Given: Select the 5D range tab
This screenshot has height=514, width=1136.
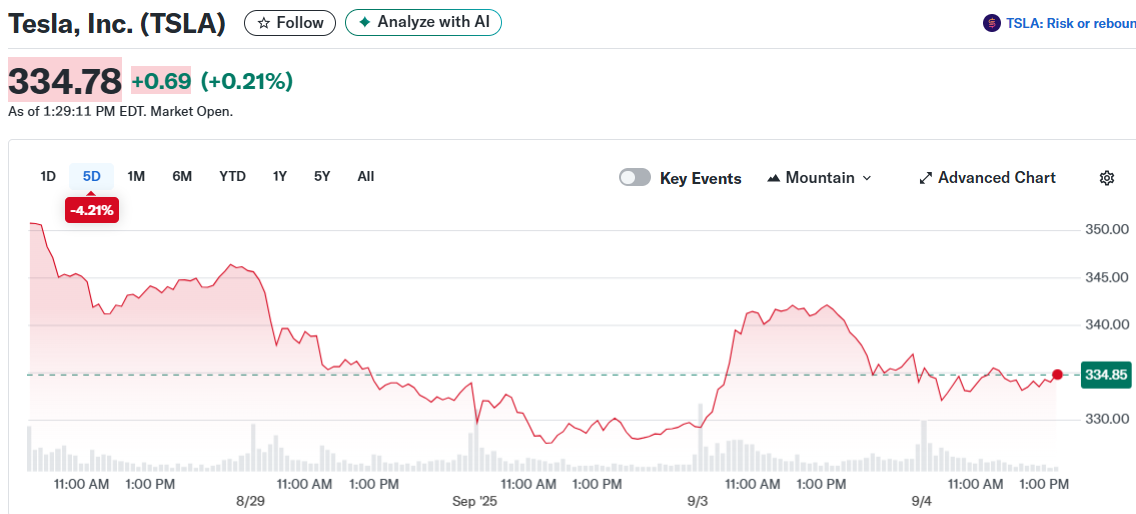Looking at the screenshot, I should pos(91,176).
